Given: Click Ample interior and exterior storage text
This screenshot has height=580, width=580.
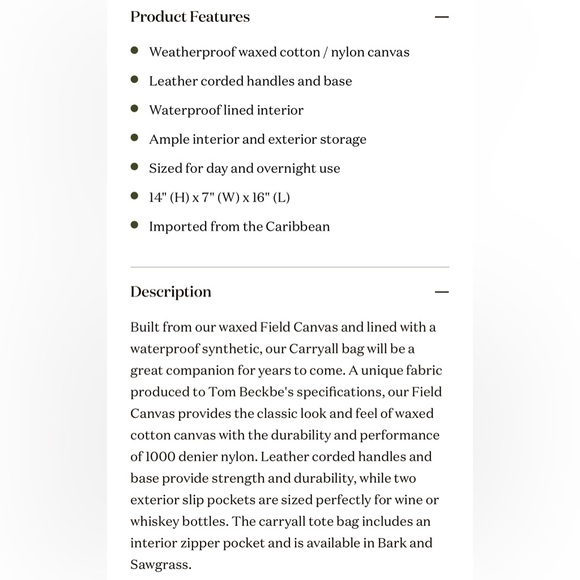Looking at the screenshot, I should pyautogui.click(x=257, y=139).
